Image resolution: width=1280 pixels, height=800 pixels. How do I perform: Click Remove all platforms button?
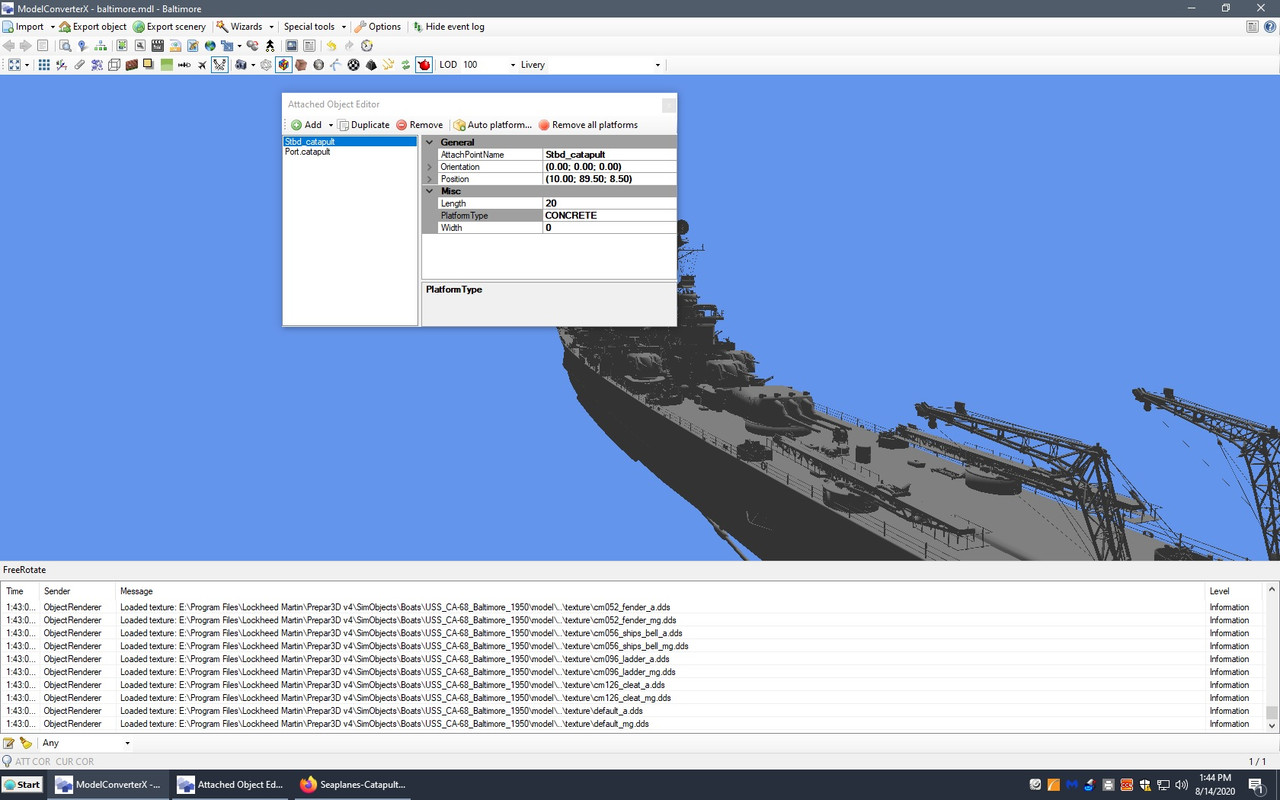click(588, 125)
